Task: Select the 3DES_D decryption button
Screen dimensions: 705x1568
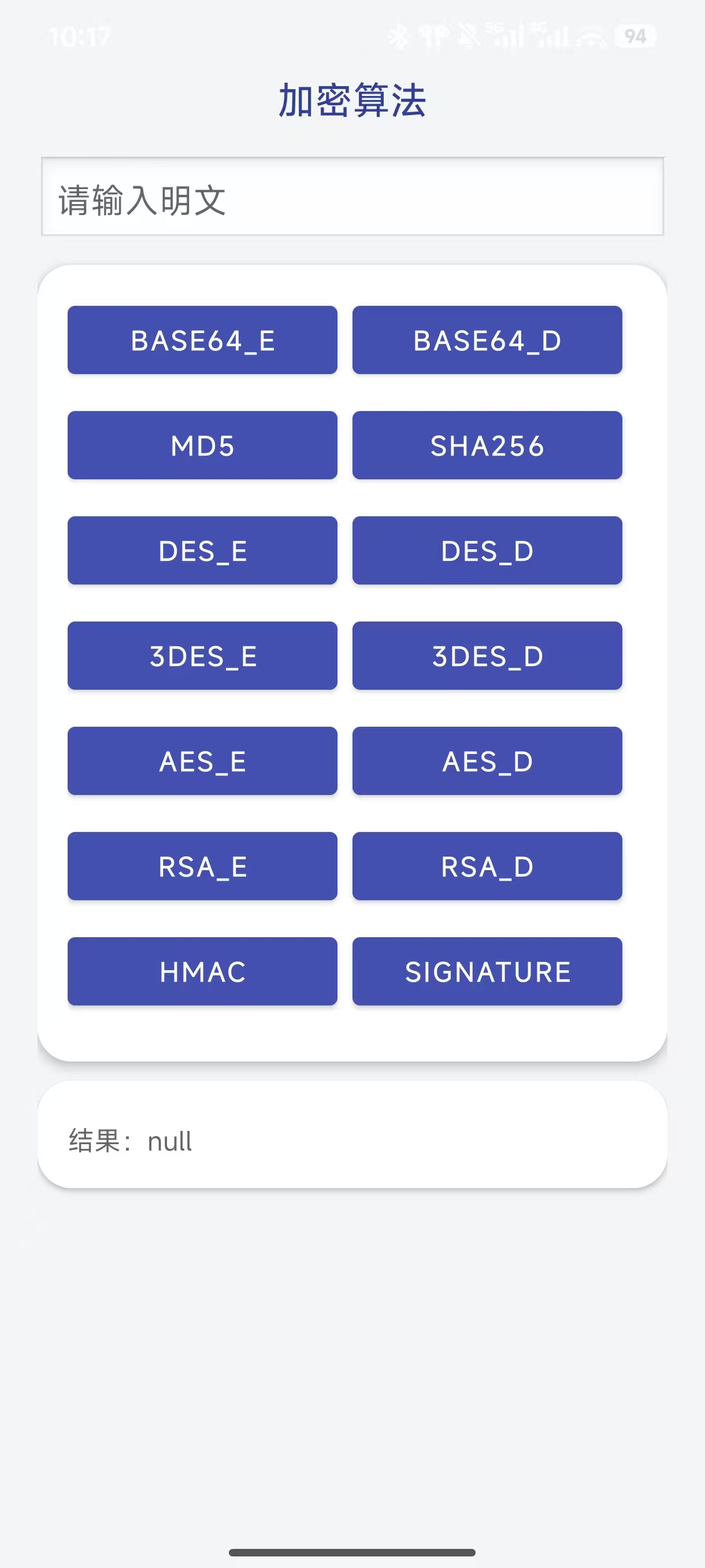Action: (x=487, y=656)
